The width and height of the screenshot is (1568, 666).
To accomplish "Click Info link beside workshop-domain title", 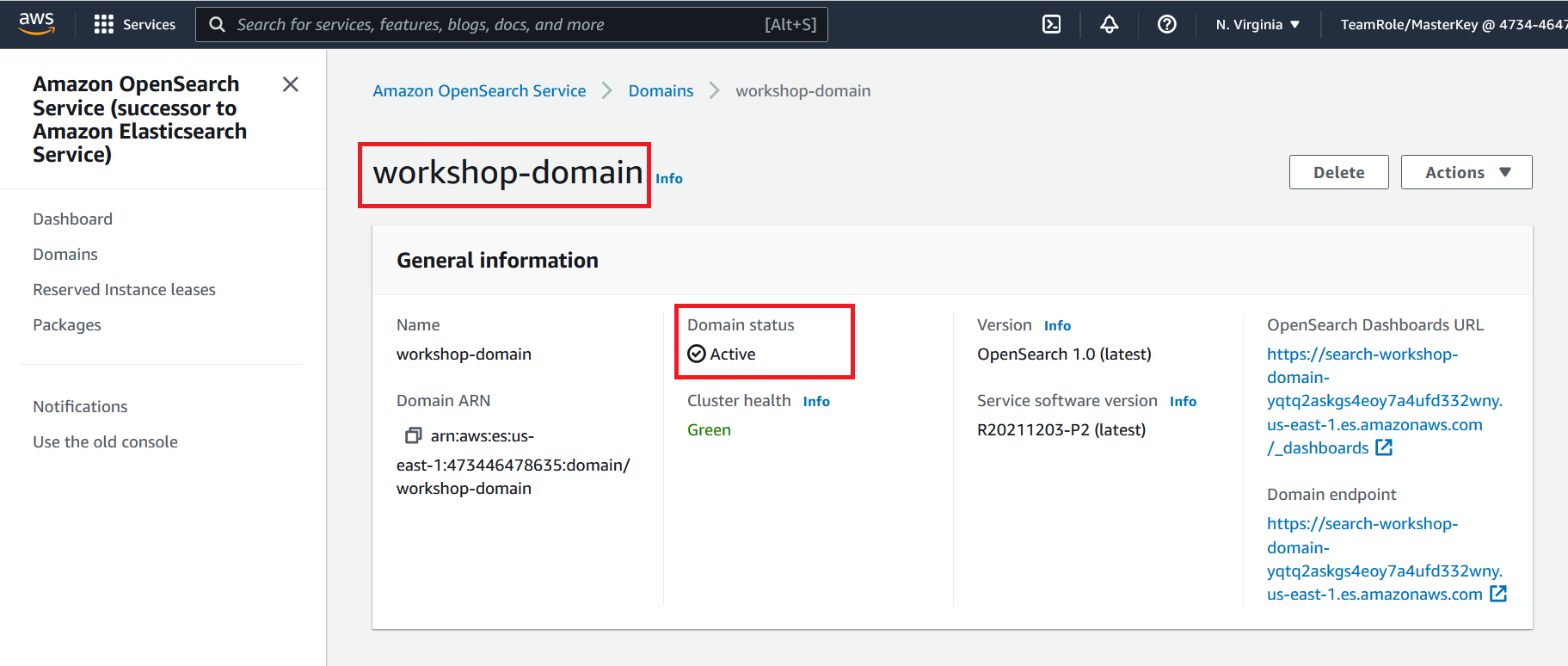I will (x=668, y=178).
